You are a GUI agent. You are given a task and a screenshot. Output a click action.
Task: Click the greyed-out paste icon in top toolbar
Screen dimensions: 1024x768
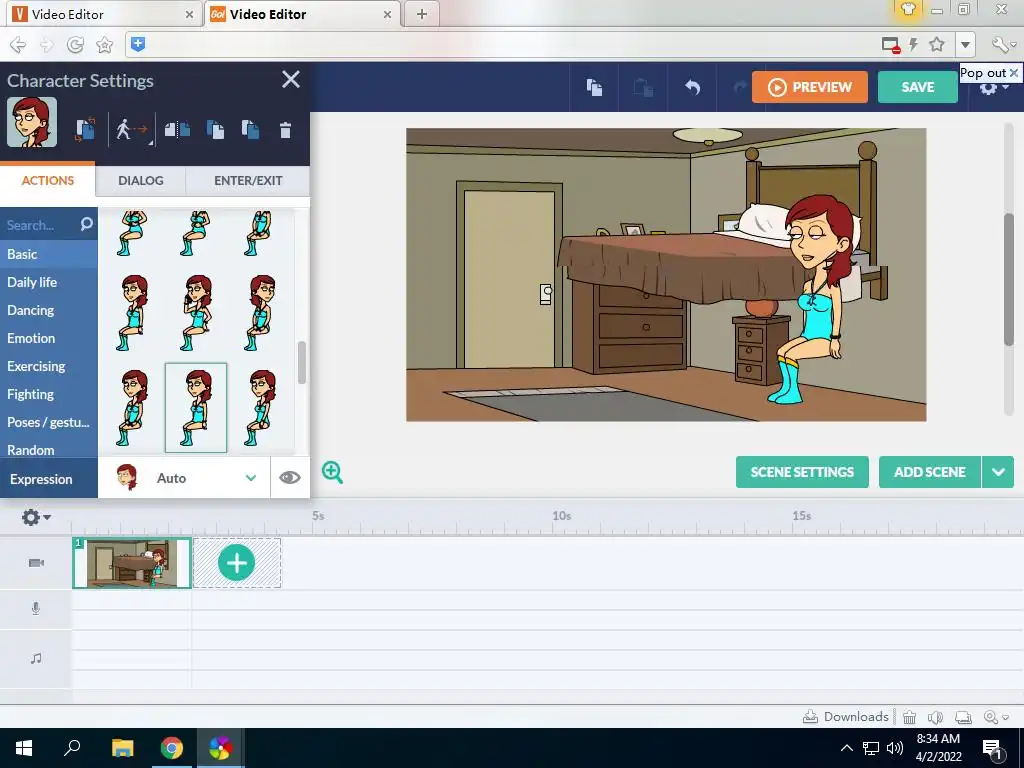click(643, 87)
